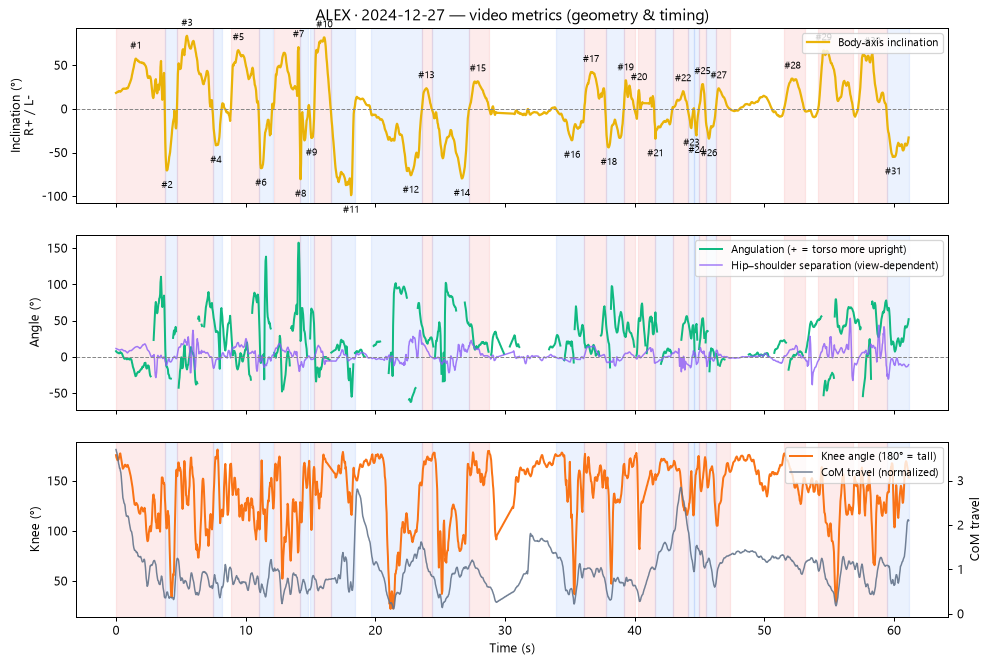The width and height of the screenshot is (990, 664).
Task: Click the "100" tick on the Knee axis
Action: (x=58, y=531)
